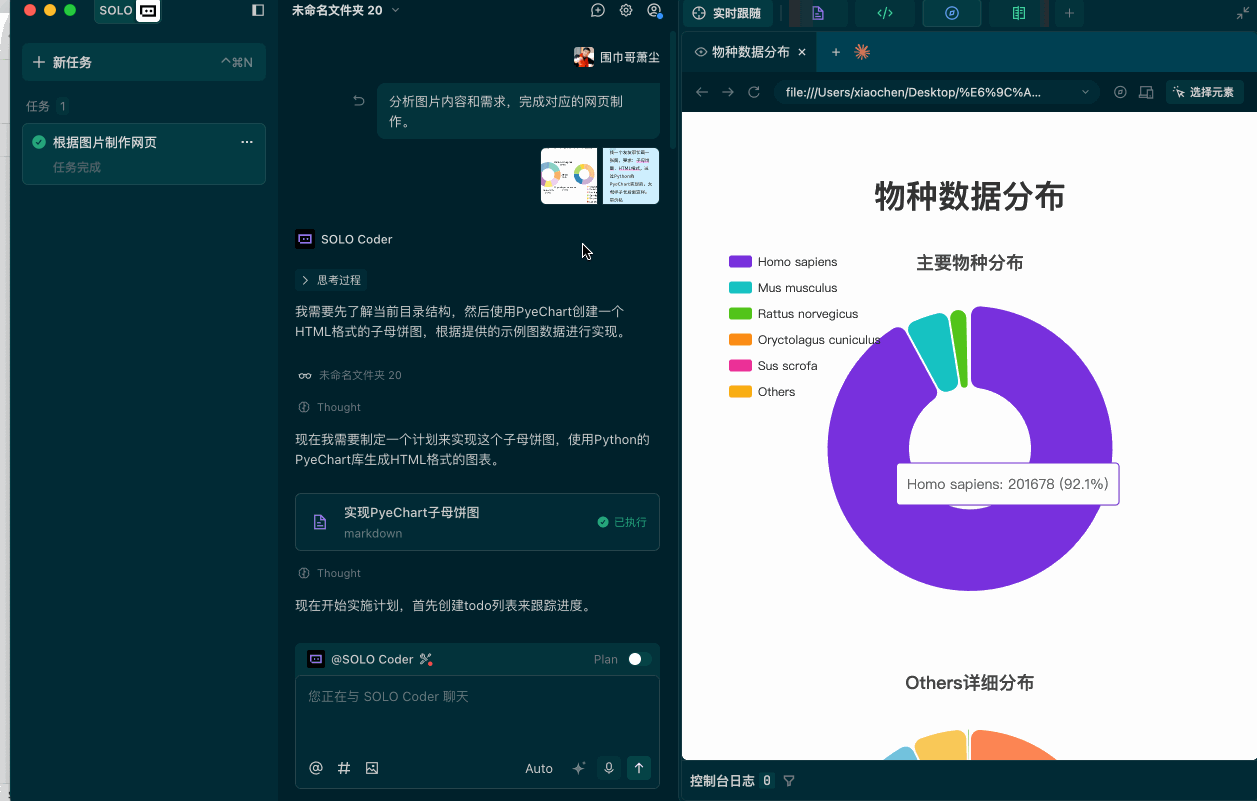
Task: Open the 未命名文件夹 20 file reference
Action: tap(350, 375)
